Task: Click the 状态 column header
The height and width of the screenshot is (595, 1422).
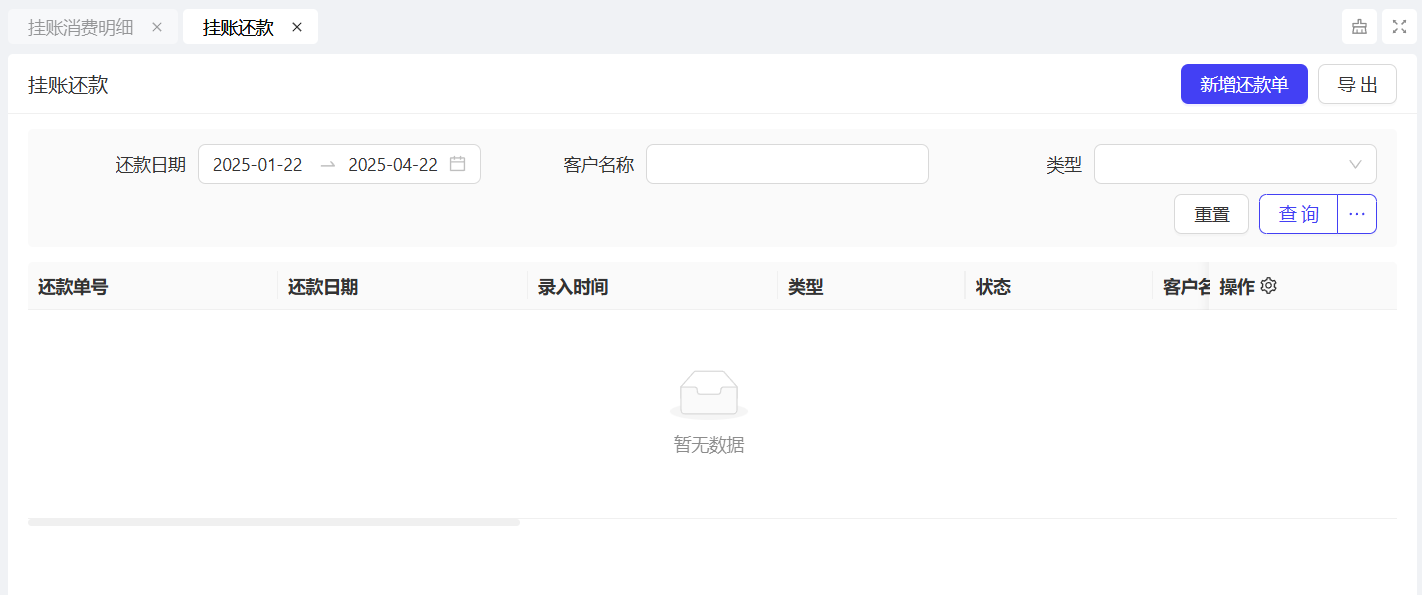Action: click(x=1058, y=287)
